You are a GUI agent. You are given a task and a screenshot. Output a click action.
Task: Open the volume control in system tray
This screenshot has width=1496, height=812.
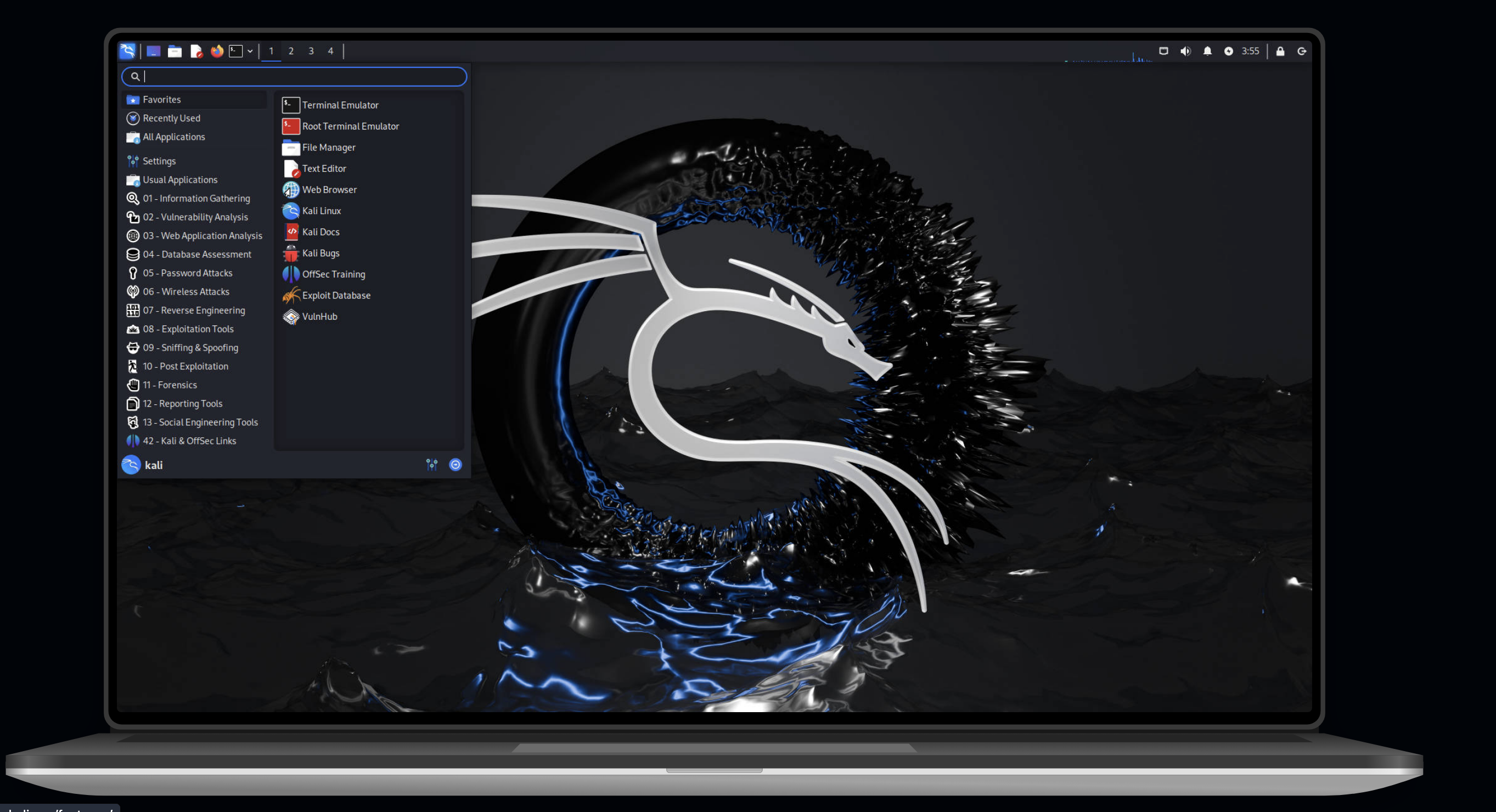(1185, 51)
